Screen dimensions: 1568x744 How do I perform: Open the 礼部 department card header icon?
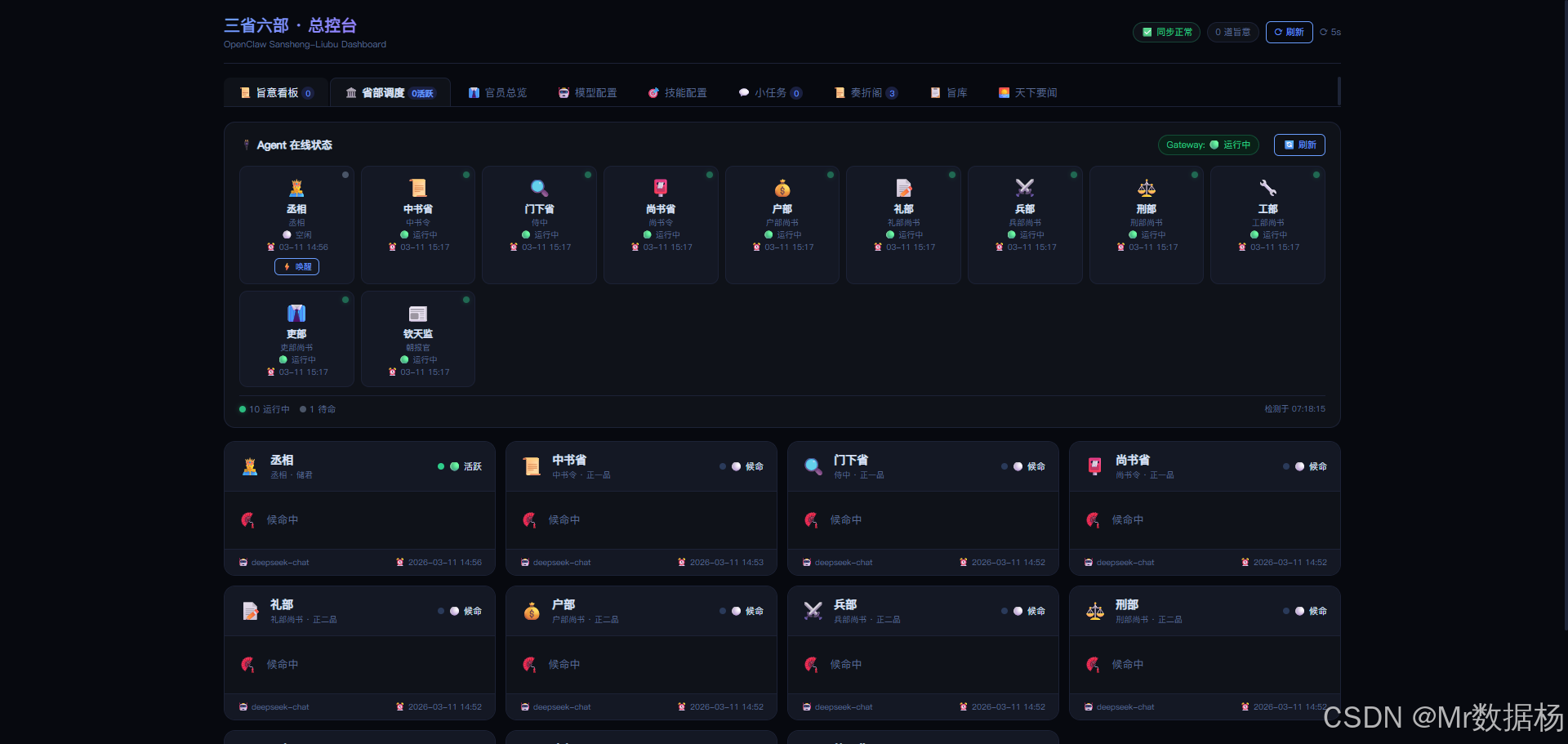coord(250,611)
